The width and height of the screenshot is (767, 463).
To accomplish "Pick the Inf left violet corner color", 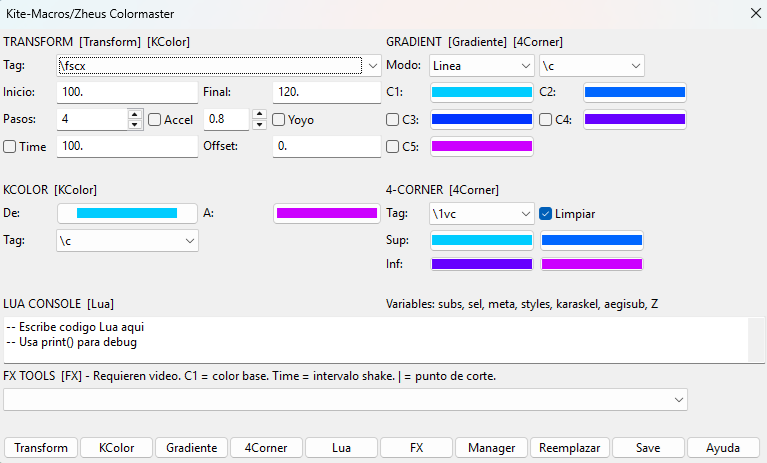I will pyautogui.click(x=482, y=264).
